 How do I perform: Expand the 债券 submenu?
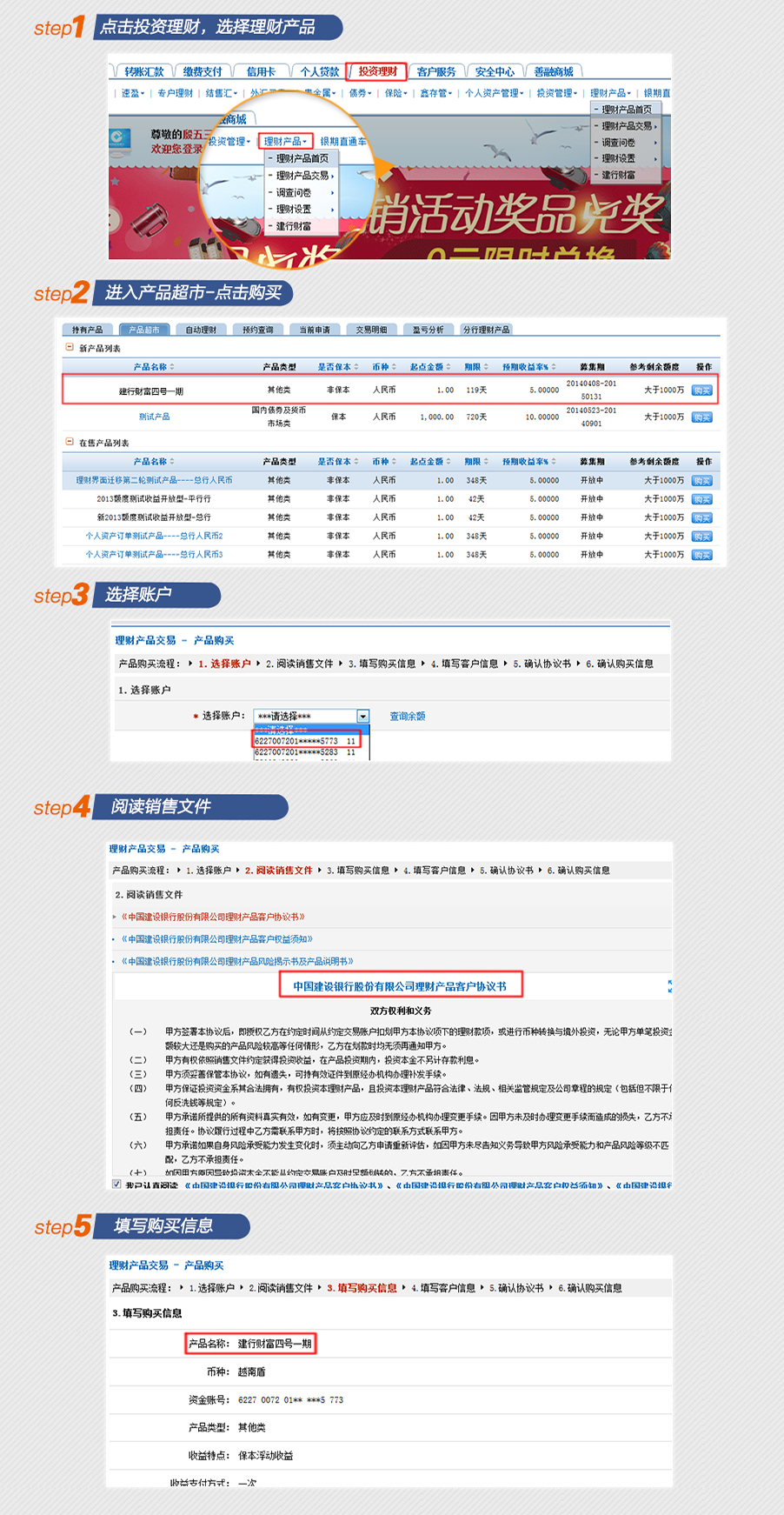pos(360,93)
